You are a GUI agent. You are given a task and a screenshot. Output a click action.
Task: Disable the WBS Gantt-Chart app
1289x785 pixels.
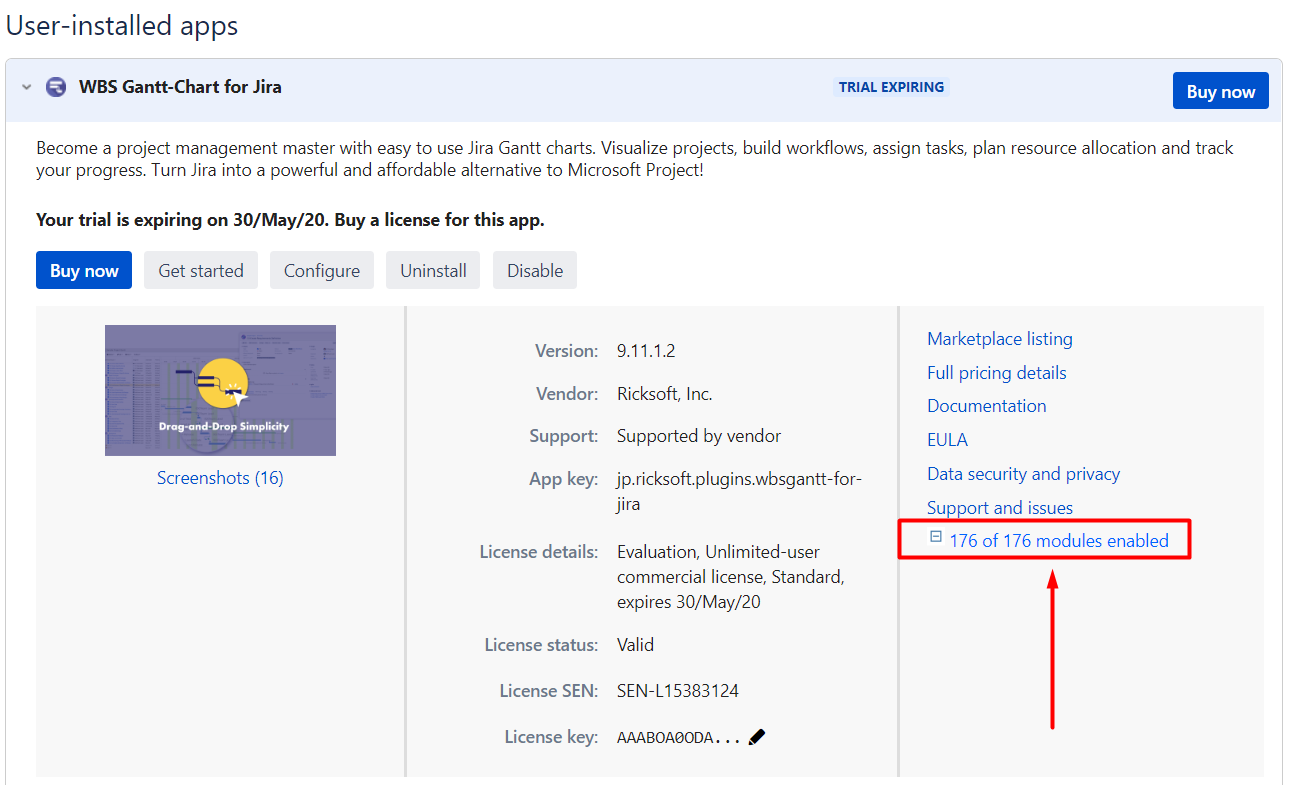(535, 271)
